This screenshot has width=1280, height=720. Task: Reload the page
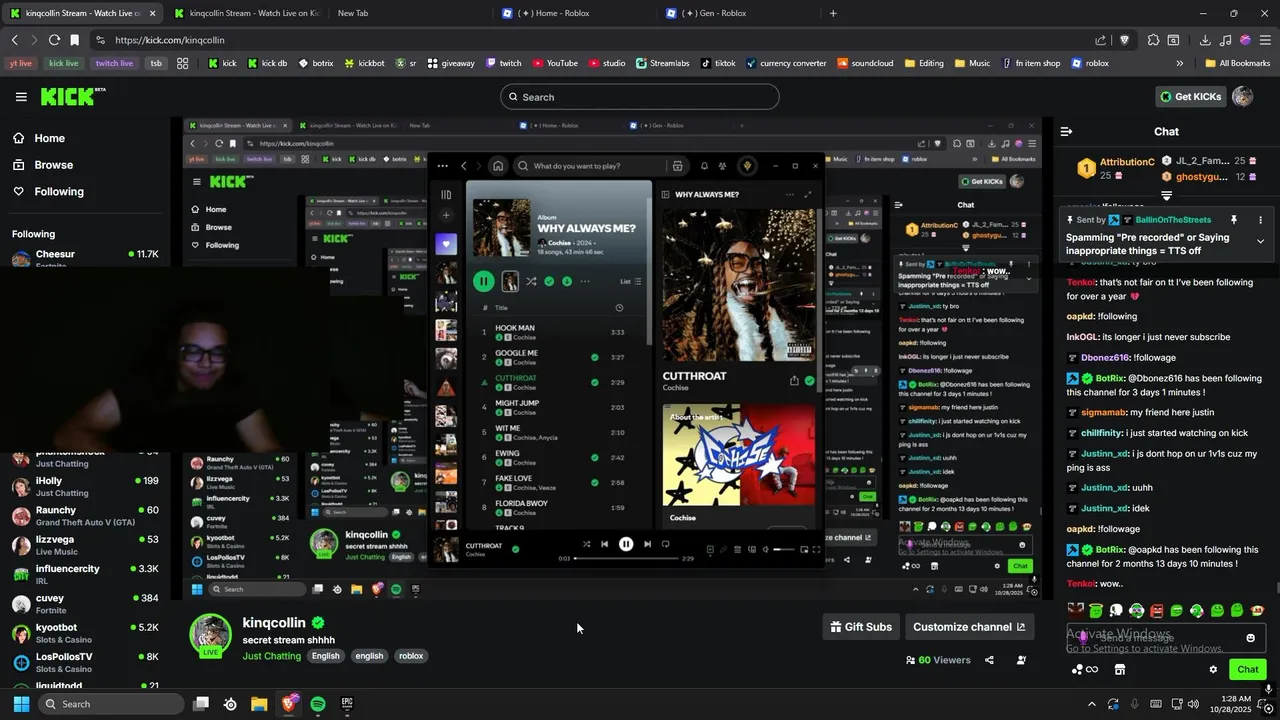coord(54,40)
